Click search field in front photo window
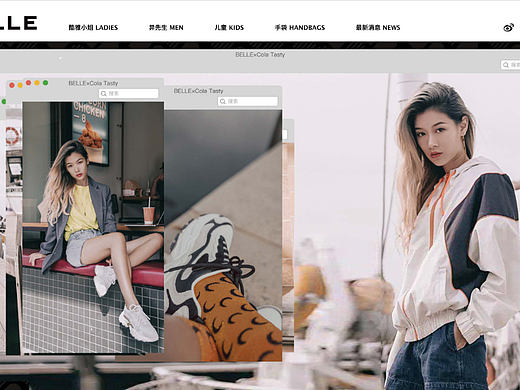Screen dimensions: 520x390 (x=129, y=93)
